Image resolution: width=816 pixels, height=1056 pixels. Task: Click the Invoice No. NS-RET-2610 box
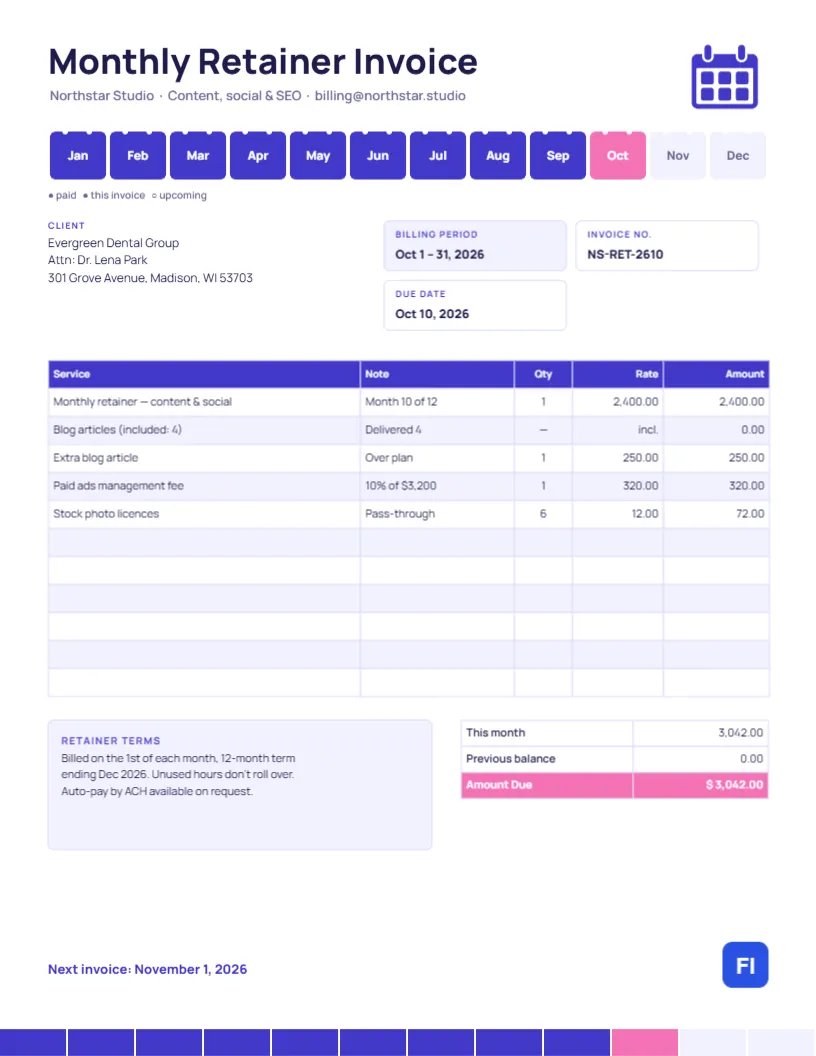click(667, 246)
